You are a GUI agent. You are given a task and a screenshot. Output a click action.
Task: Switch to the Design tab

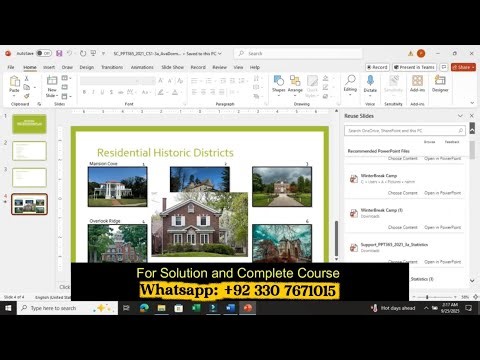[x=87, y=67]
